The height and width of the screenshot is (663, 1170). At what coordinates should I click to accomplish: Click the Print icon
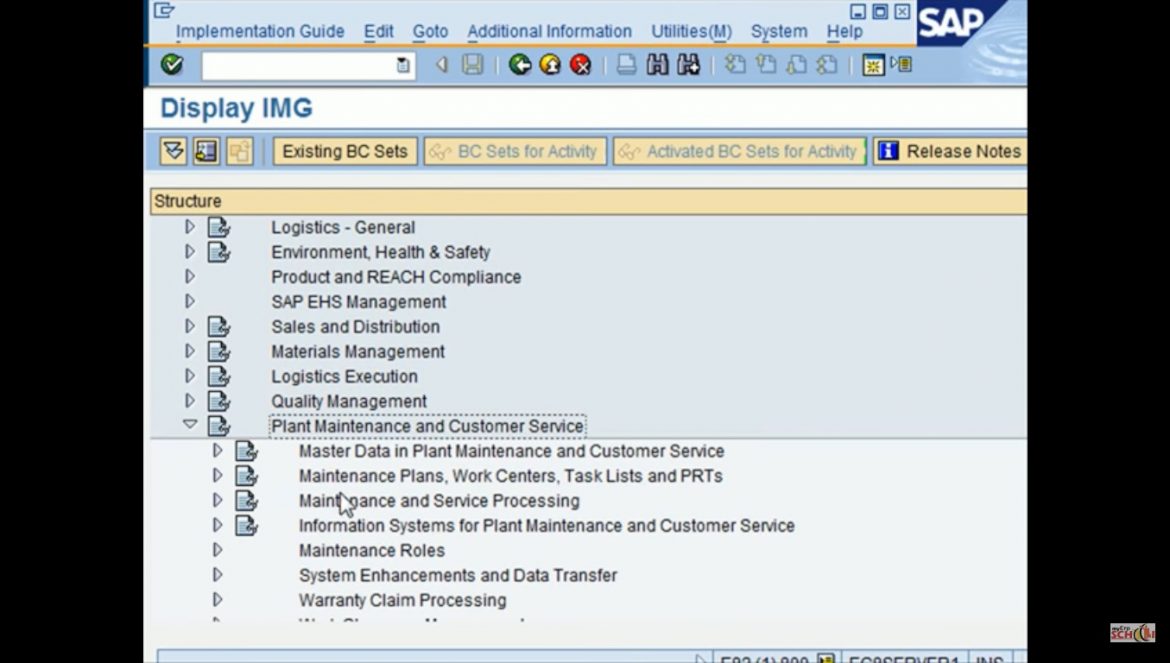pos(625,65)
